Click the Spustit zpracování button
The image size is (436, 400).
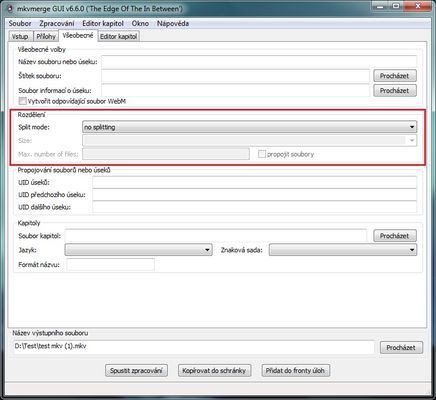(136, 370)
